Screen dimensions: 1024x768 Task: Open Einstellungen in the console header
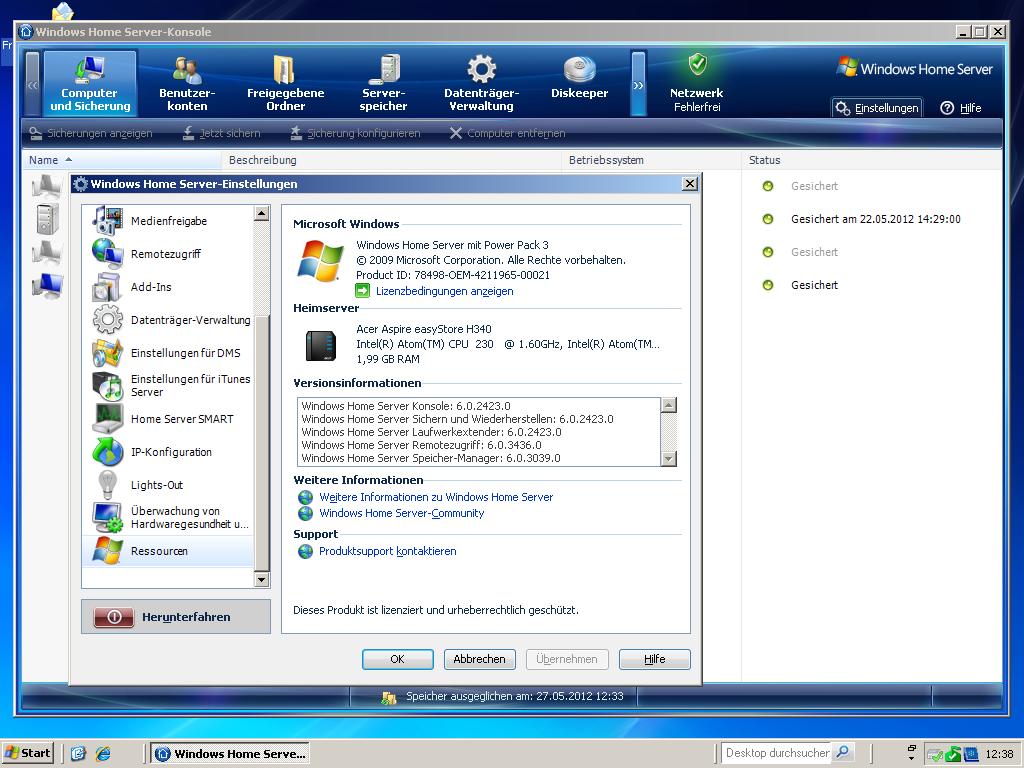pyautogui.click(x=877, y=108)
